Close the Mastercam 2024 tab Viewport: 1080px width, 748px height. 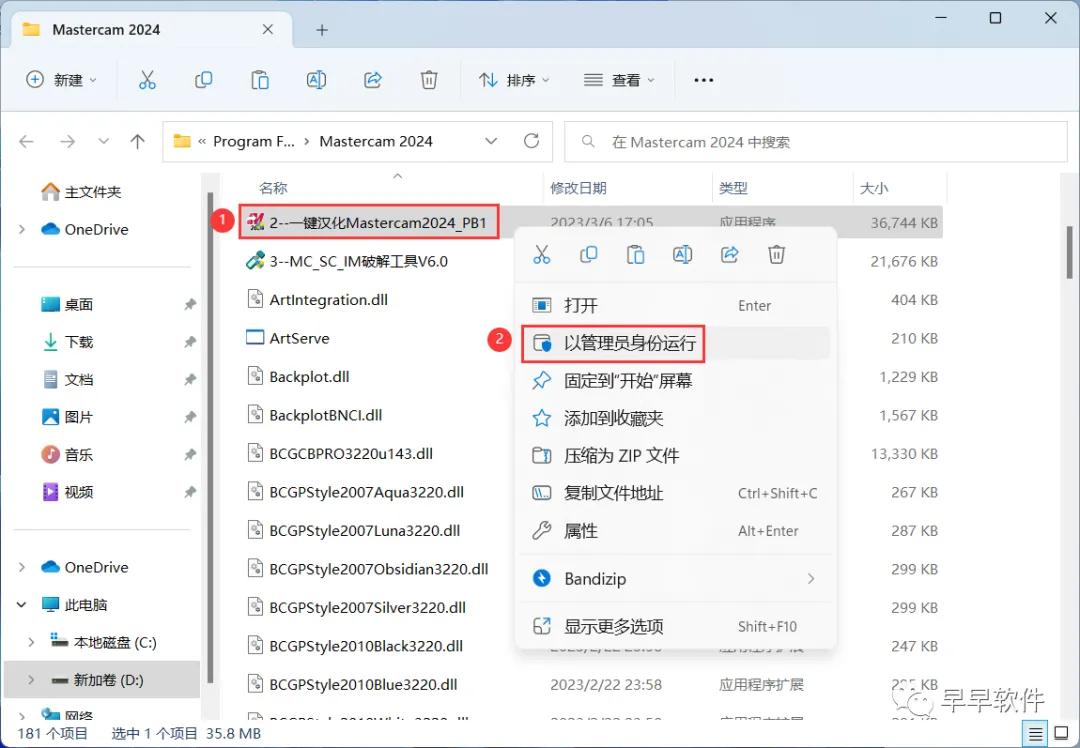(x=268, y=30)
